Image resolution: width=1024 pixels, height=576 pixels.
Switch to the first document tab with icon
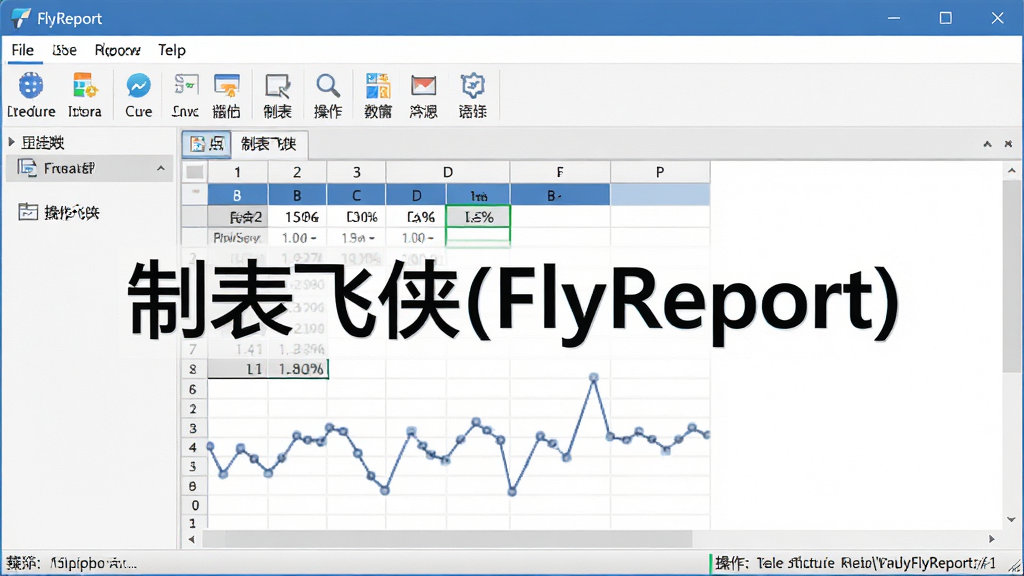[206, 144]
